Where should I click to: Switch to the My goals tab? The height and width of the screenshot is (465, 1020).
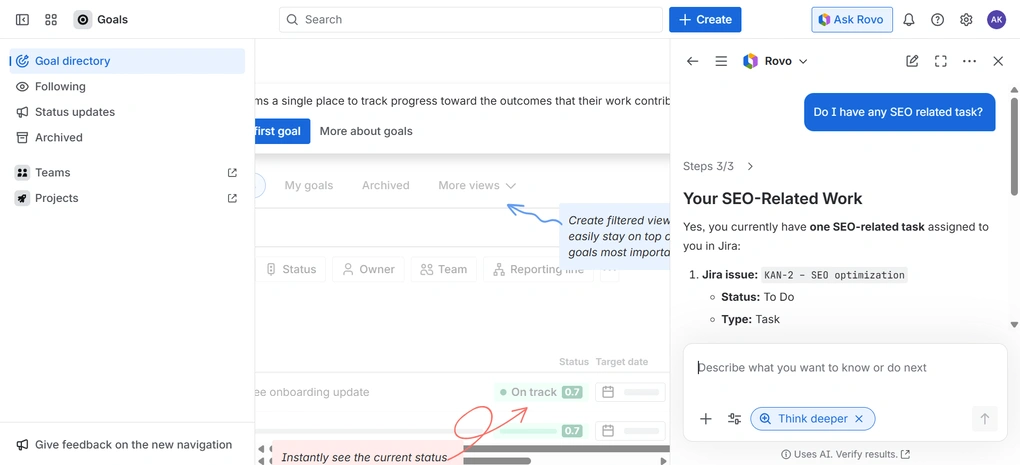point(308,185)
